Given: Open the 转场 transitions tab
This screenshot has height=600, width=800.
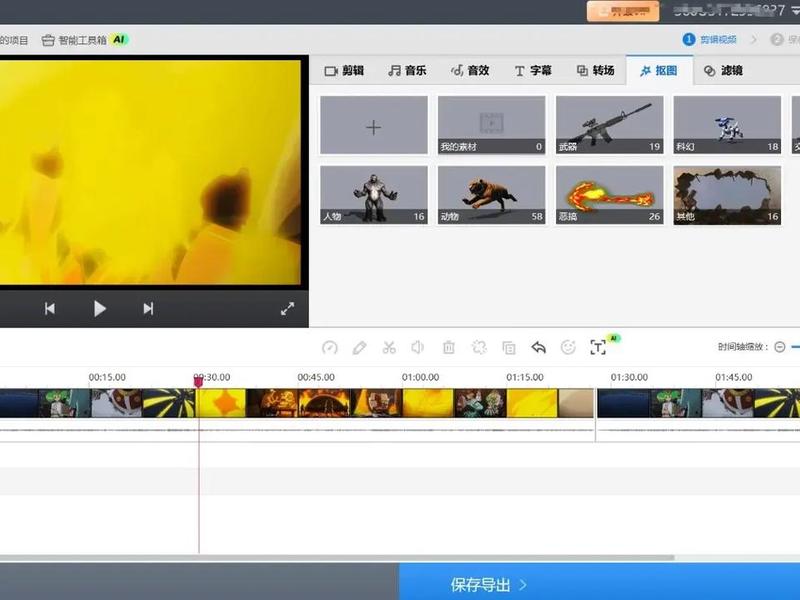Looking at the screenshot, I should 595,70.
